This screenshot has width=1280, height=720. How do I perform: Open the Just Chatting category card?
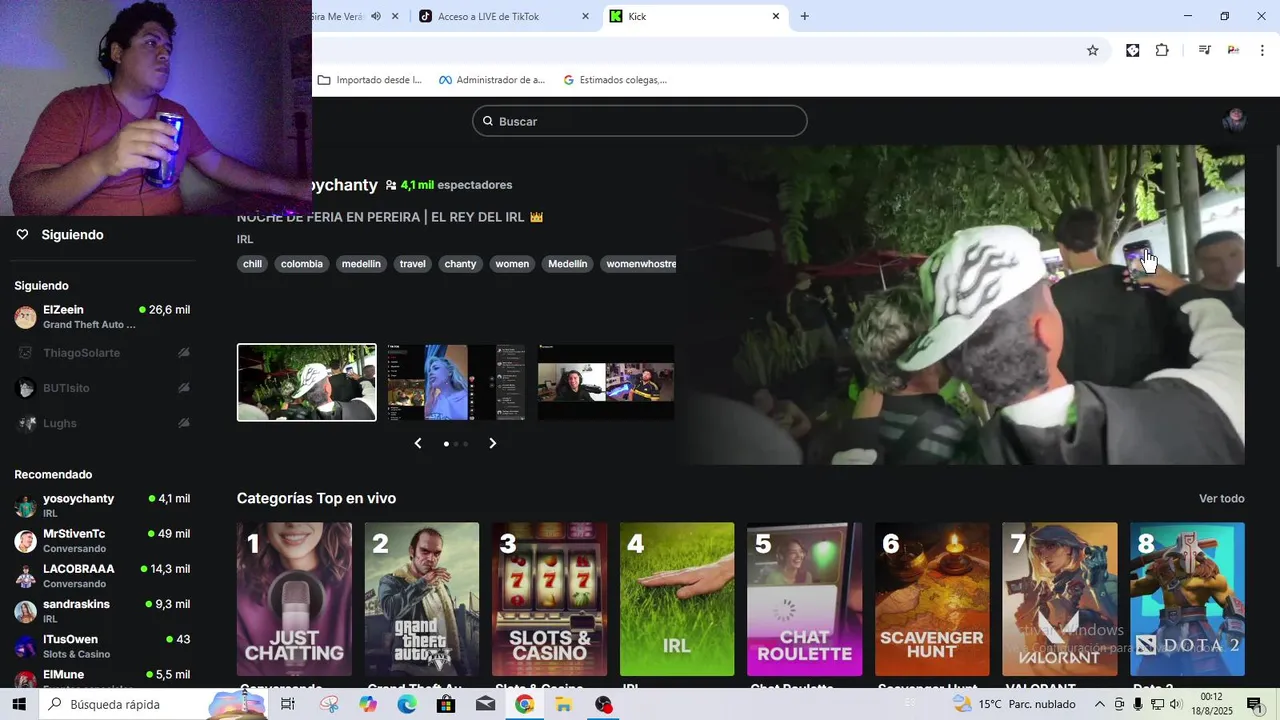294,599
